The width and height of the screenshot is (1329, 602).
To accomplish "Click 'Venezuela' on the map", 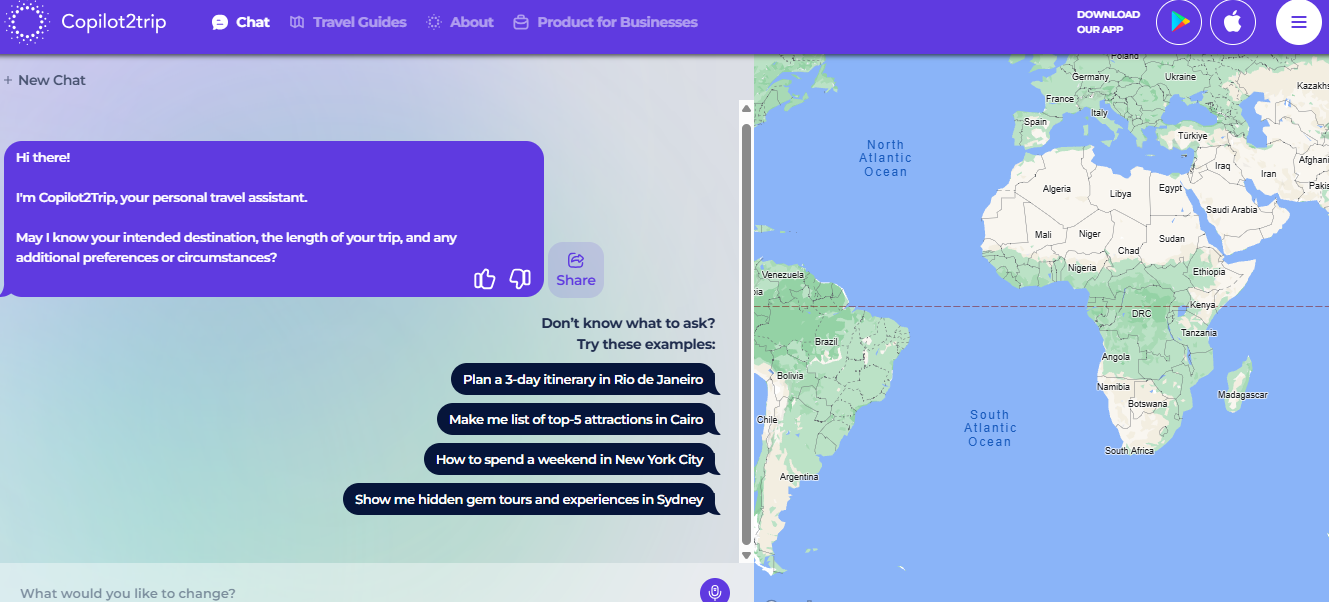I will [x=783, y=274].
